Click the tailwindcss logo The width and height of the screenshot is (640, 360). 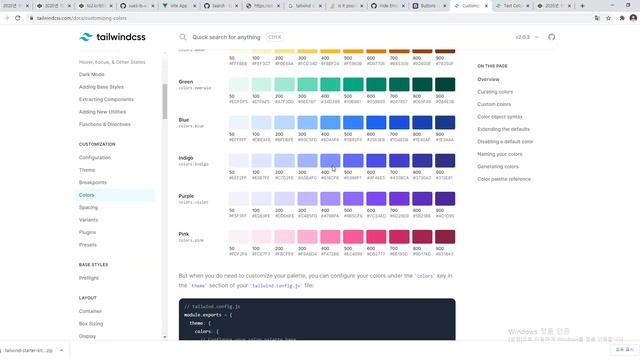112,37
